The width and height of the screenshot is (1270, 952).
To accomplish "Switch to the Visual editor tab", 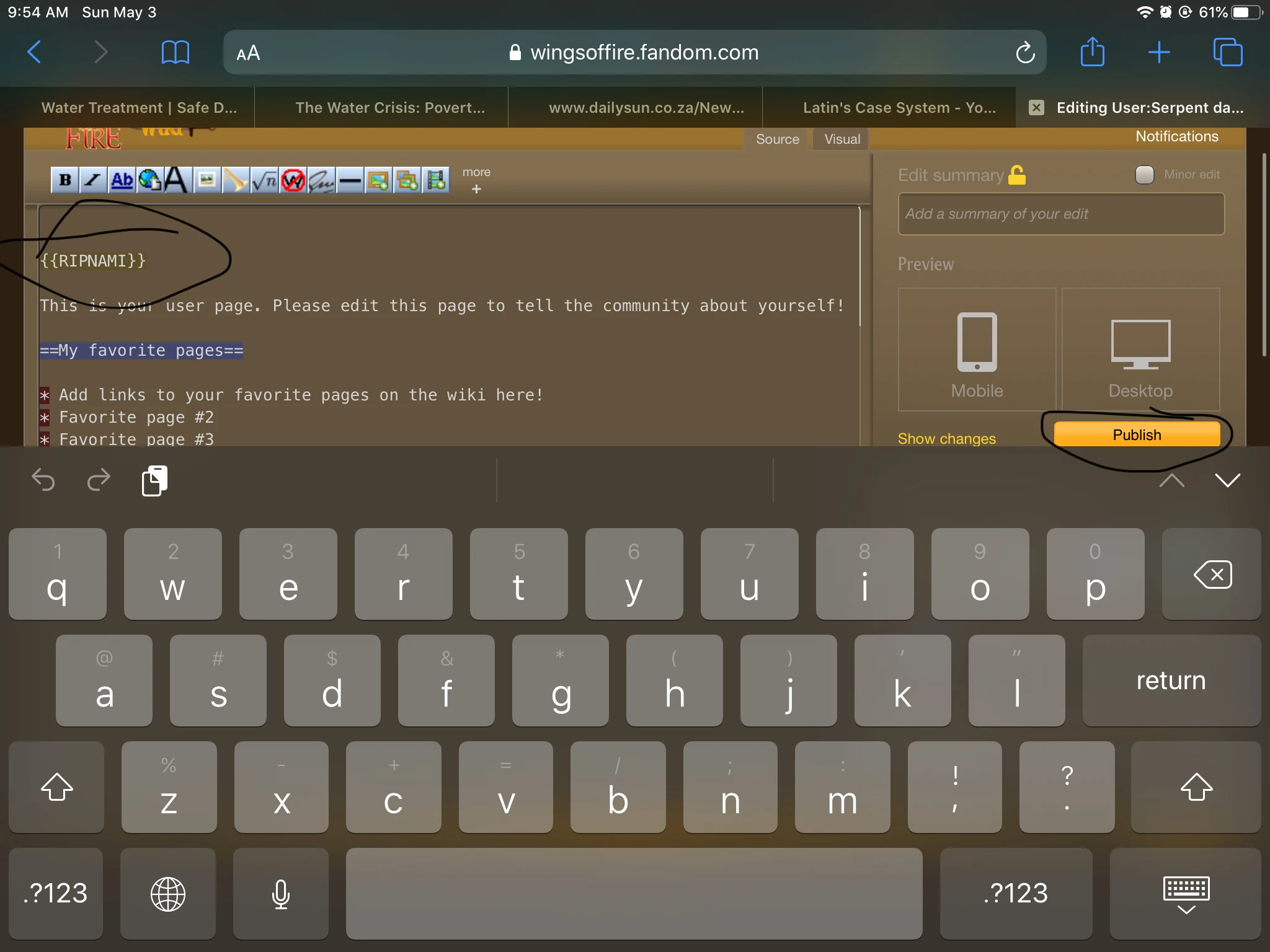I will point(841,139).
